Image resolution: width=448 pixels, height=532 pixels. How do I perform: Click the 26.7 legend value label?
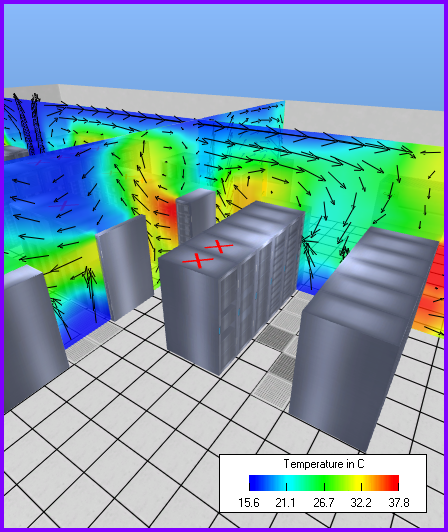point(323,502)
